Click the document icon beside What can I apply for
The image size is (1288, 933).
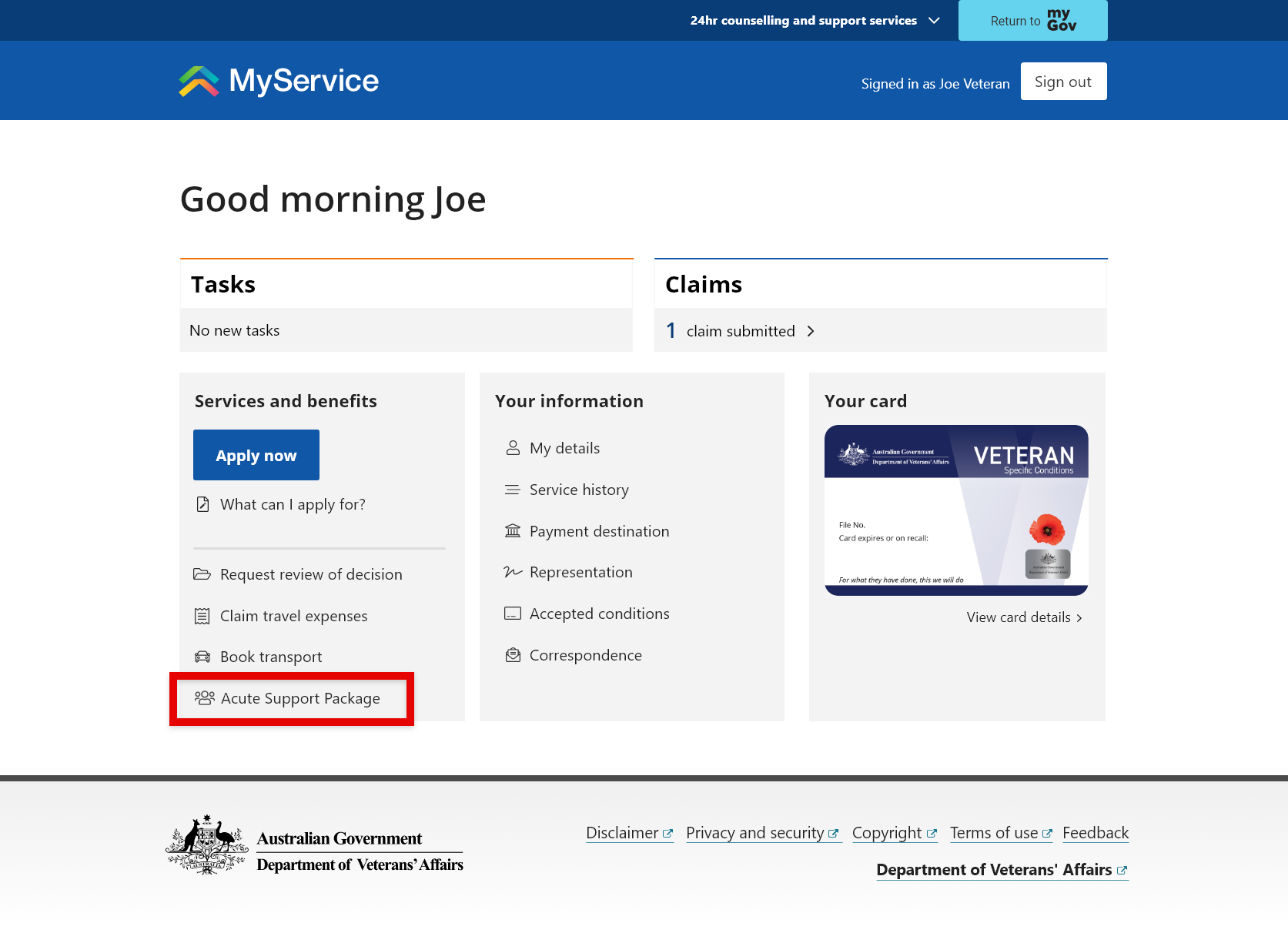[203, 504]
